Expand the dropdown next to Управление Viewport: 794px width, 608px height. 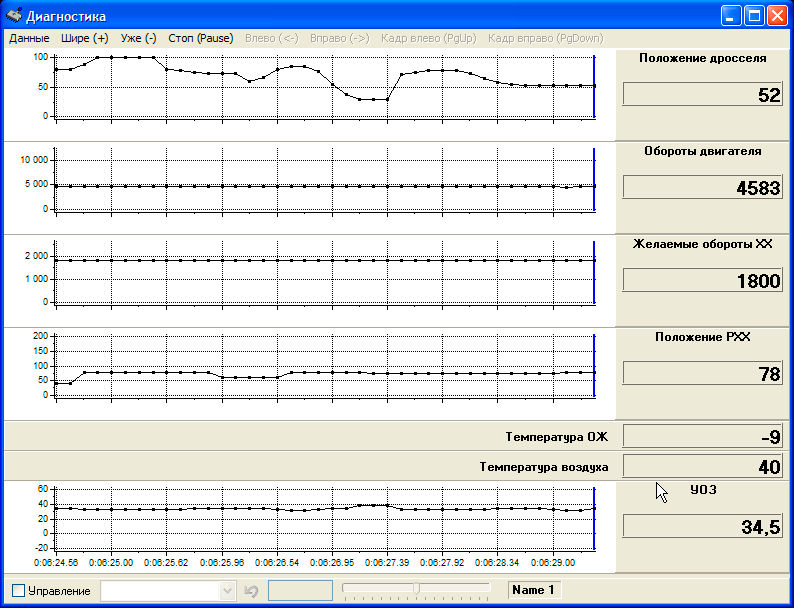[x=228, y=591]
